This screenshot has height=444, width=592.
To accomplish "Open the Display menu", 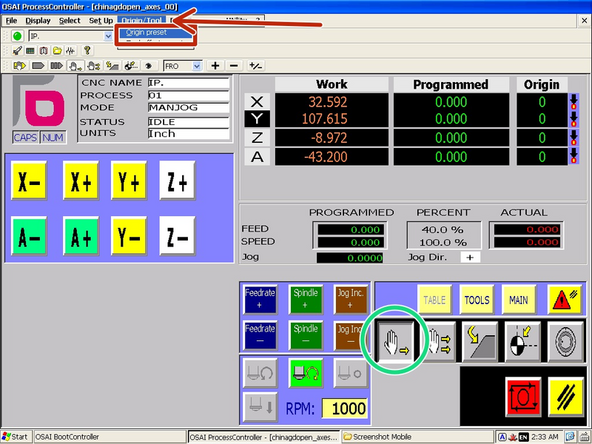I will (x=38, y=20).
